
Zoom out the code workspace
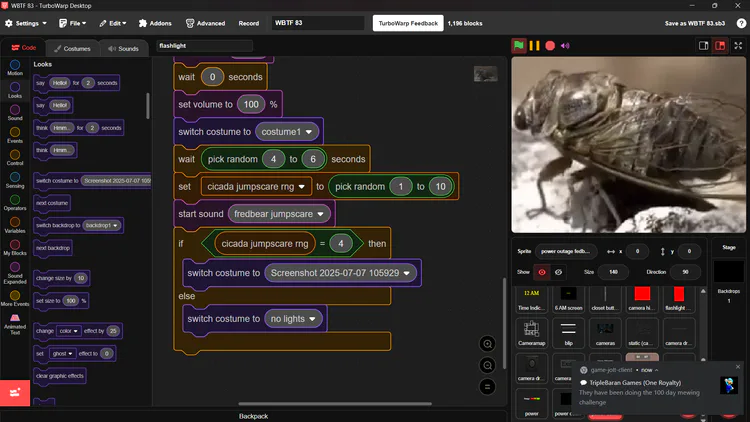tap(487, 366)
